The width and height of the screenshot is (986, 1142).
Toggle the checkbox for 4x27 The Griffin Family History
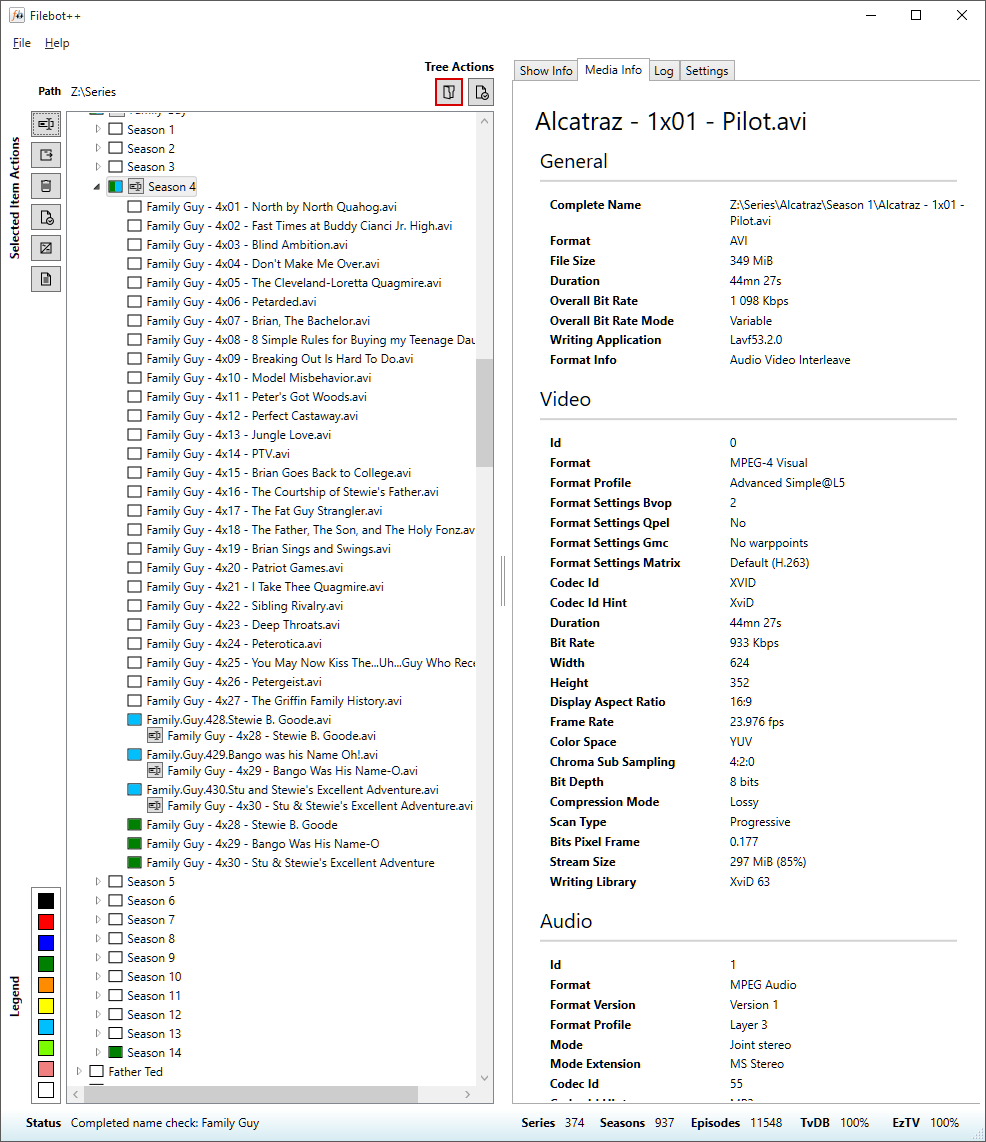pos(135,701)
